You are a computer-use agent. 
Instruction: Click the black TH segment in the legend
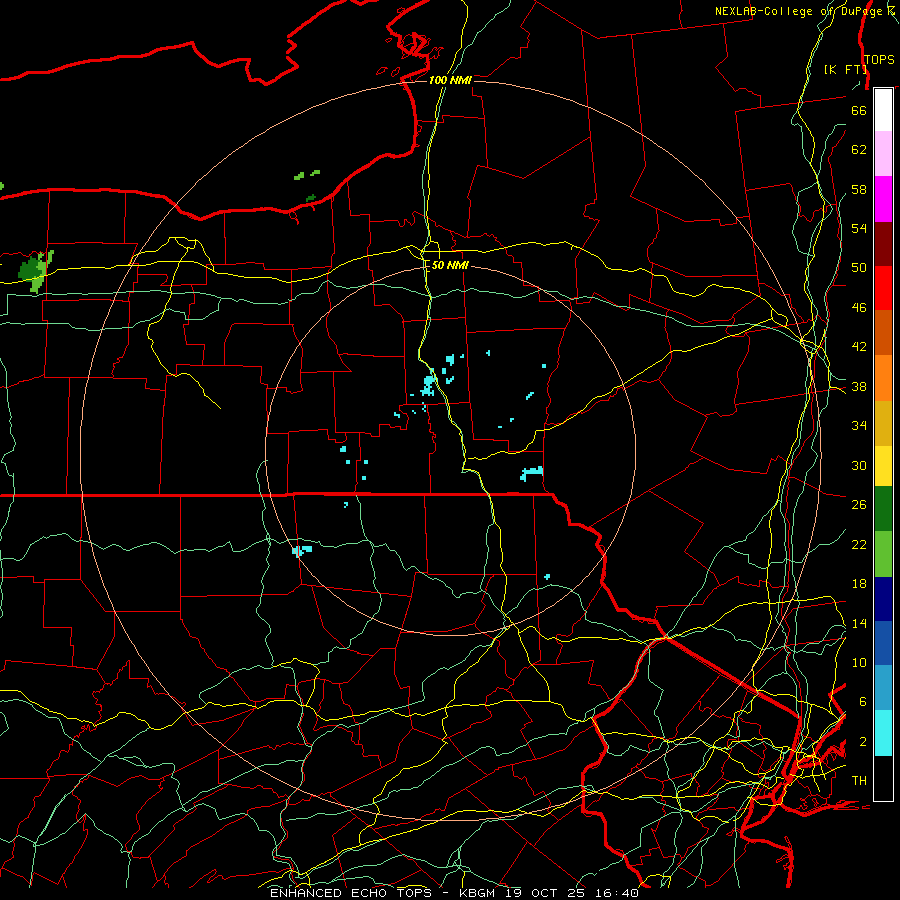(x=883, y=778)
